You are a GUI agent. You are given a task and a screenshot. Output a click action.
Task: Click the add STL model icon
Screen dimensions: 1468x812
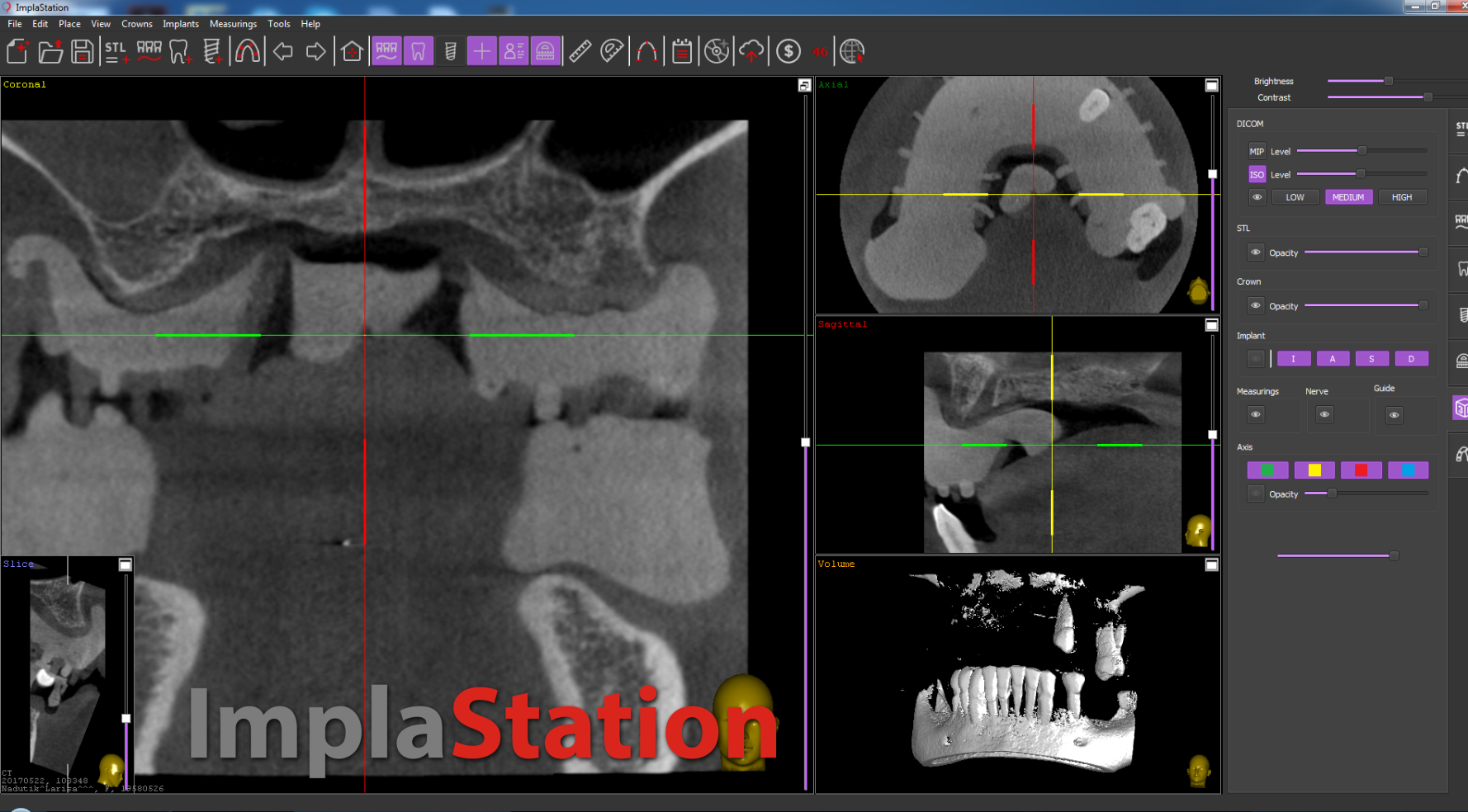coord(116,51)
